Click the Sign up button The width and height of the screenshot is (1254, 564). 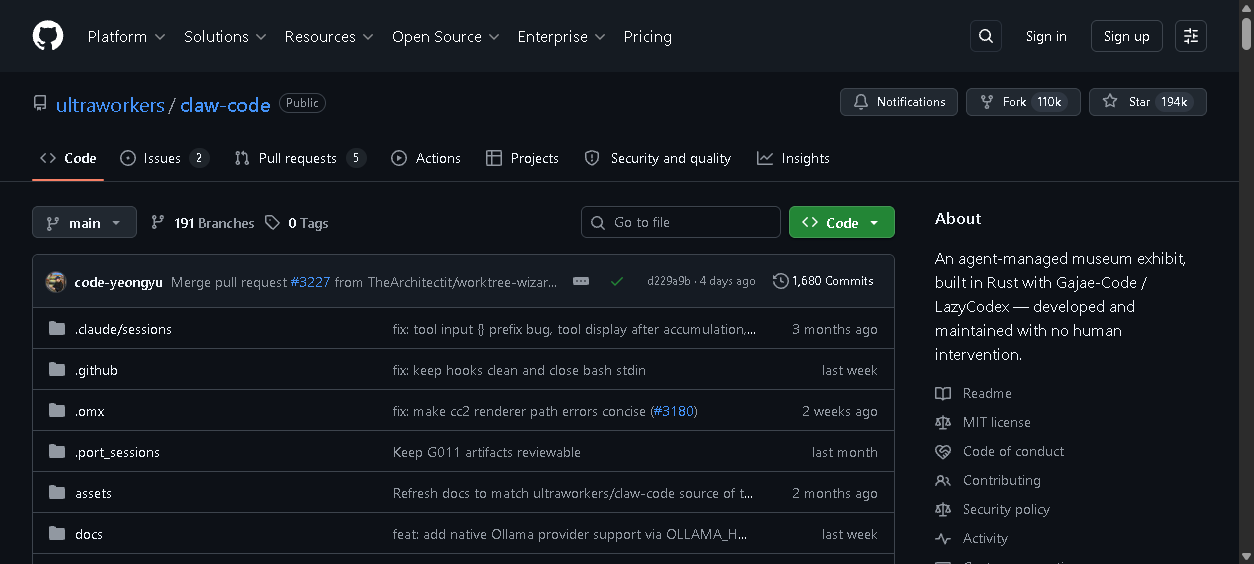click(x=1127, y=36)
